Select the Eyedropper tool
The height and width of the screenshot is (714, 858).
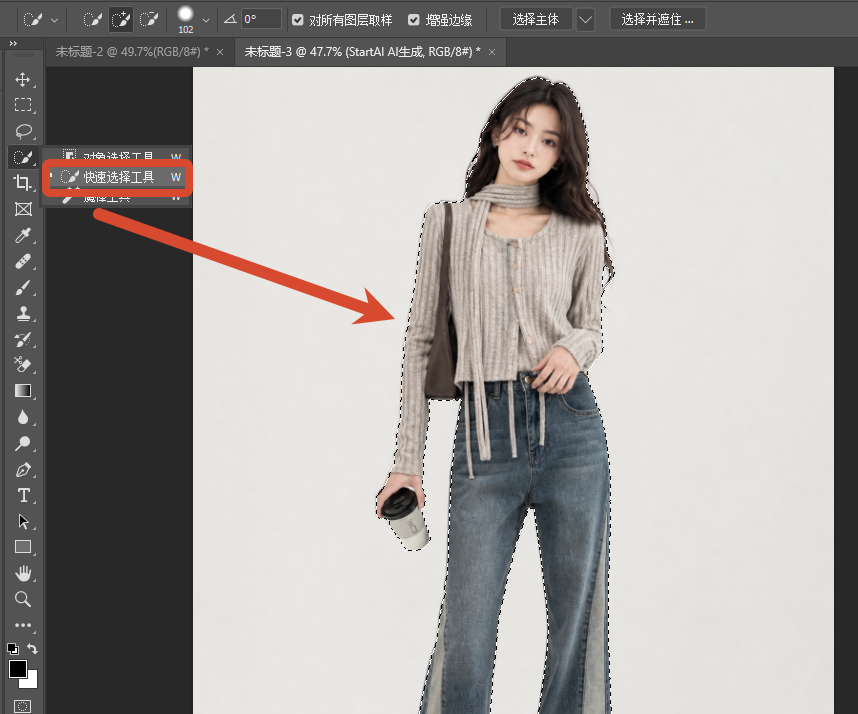(x=22, y=235)
